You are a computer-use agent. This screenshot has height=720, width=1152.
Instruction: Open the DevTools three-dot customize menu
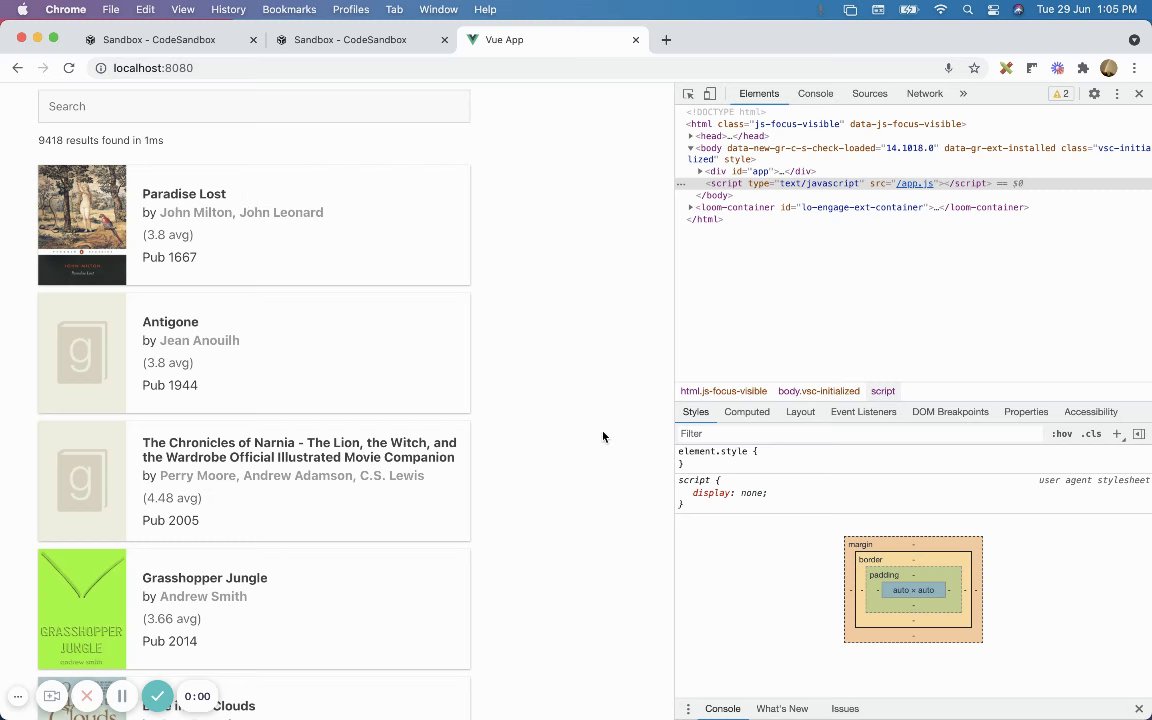[x=1117, y=94]
